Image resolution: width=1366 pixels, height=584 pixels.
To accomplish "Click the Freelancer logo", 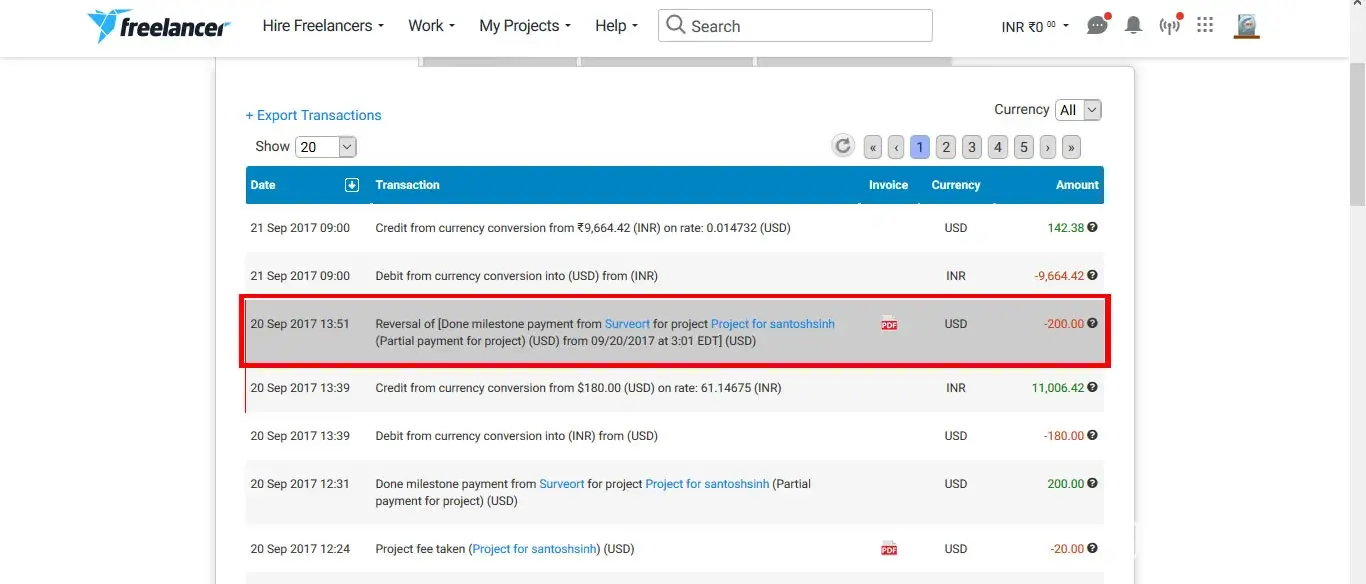I will tap(159, 26).
